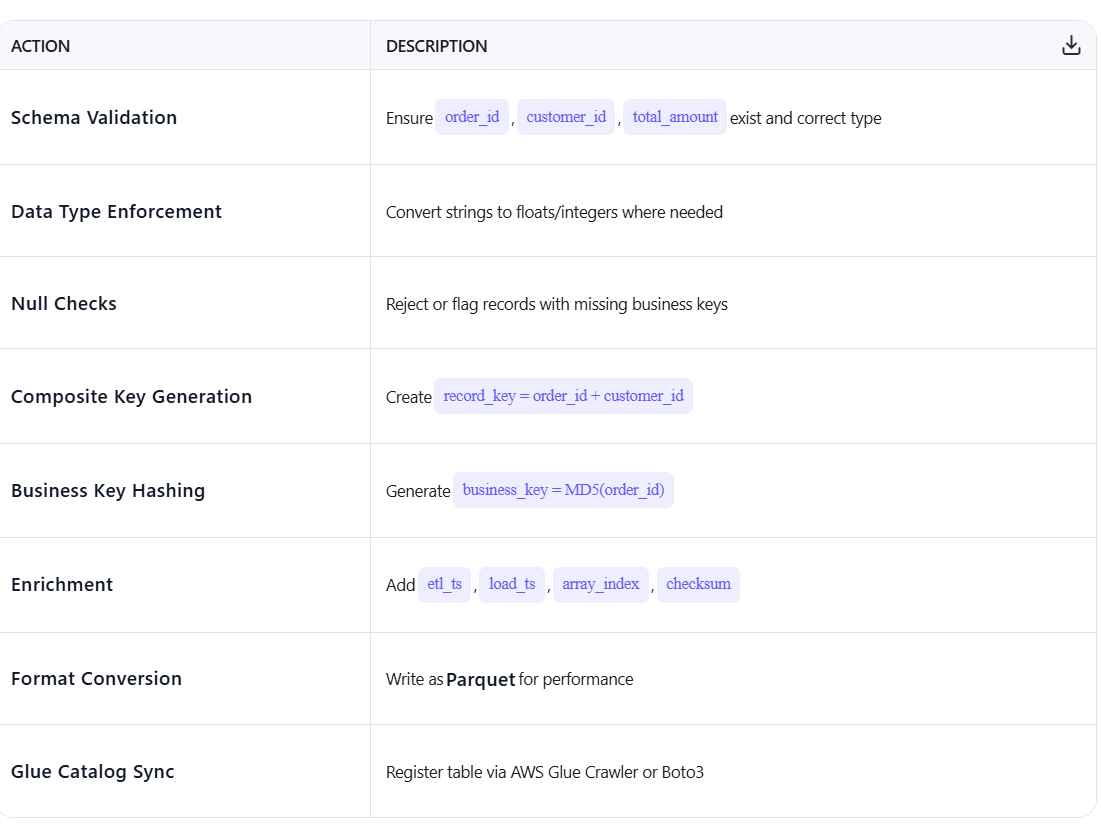Select the checksum enrichment chip

click(x=698, y=584)
